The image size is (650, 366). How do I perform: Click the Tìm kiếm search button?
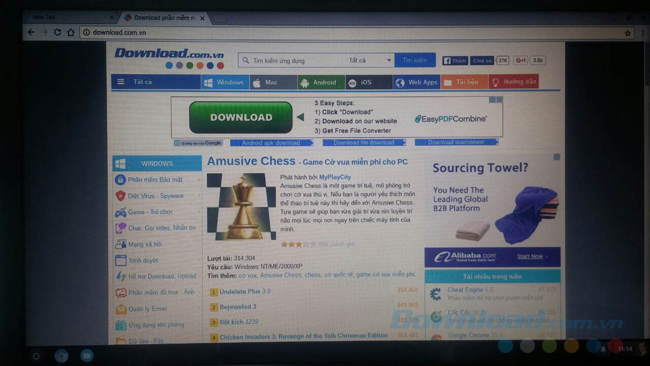[415, 60]
